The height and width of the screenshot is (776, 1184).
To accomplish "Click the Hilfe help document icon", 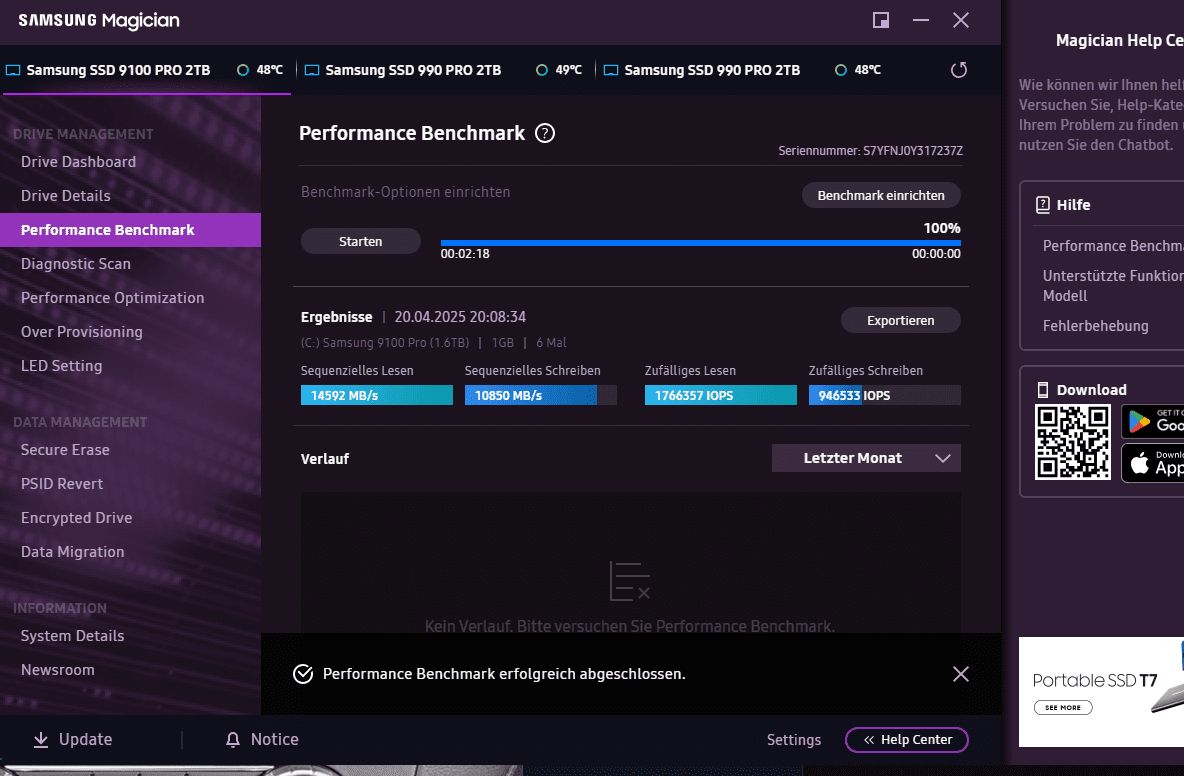I will (1043, 205).
